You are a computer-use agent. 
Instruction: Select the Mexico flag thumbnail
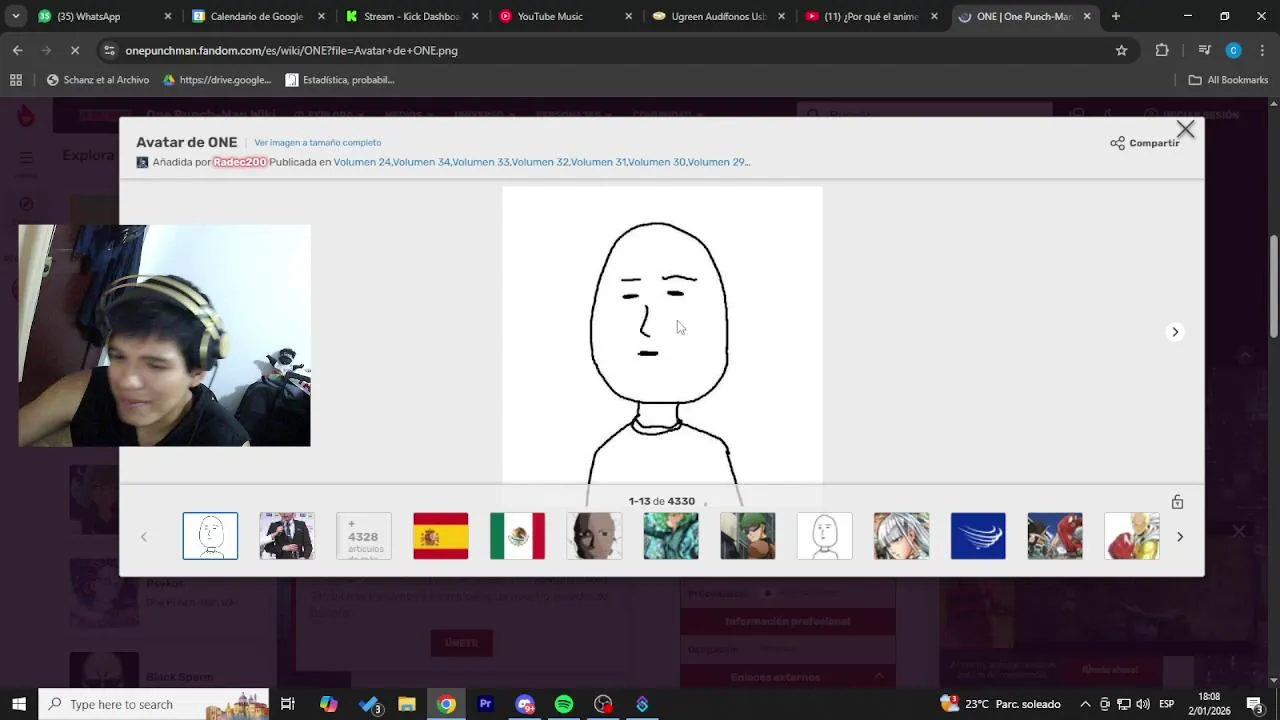[517, 536]
